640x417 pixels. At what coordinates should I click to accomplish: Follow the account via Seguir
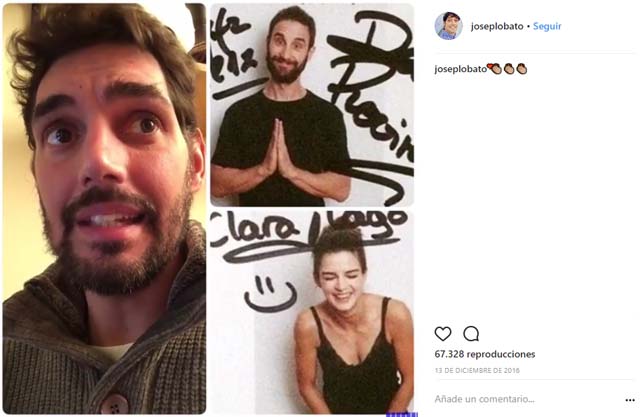coord(547,26)
